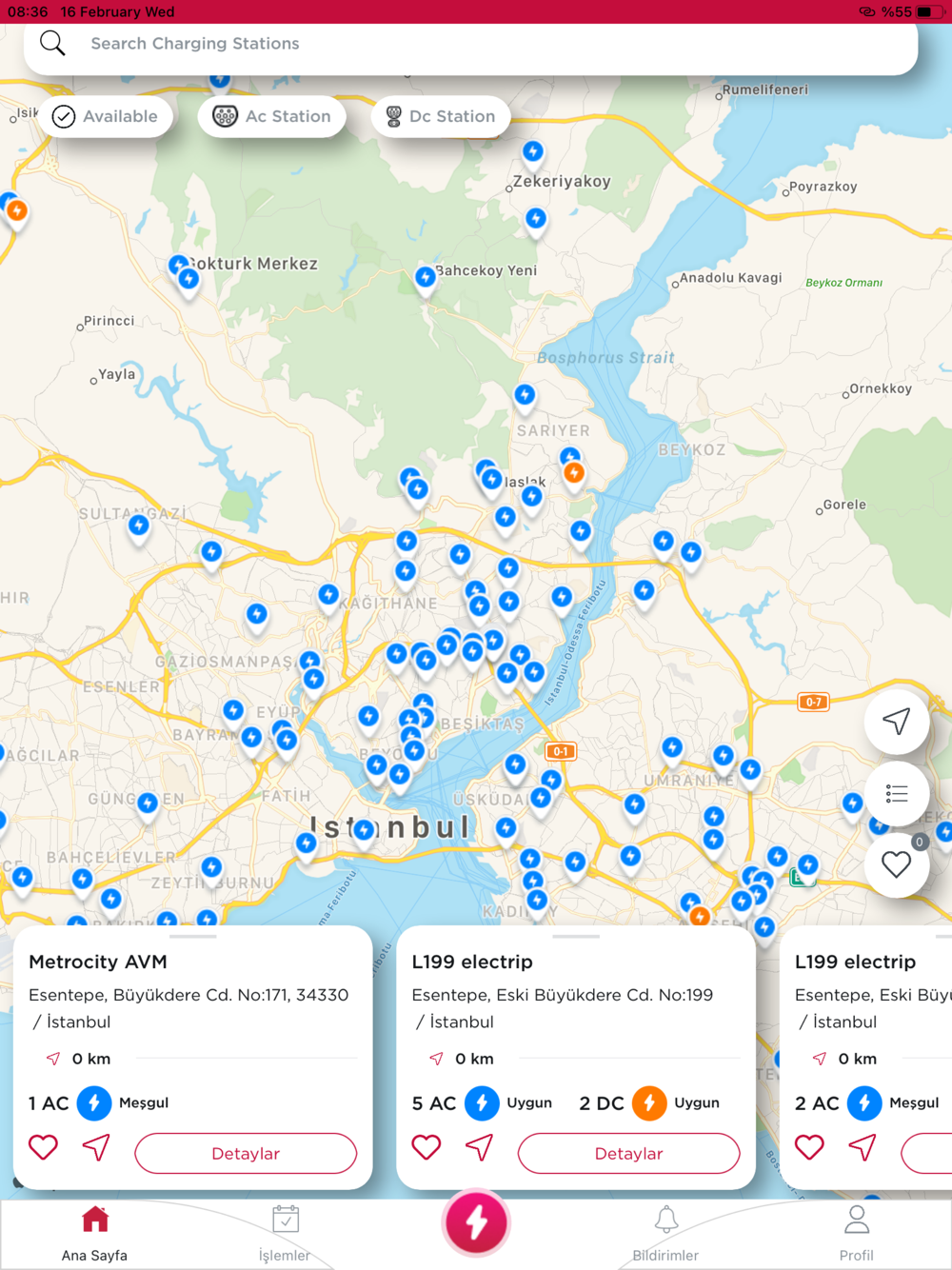The width and height of the screenshot is (952, 1270).
Task: Favorite Metrocity AVM station
Action: click(43, 1147)
